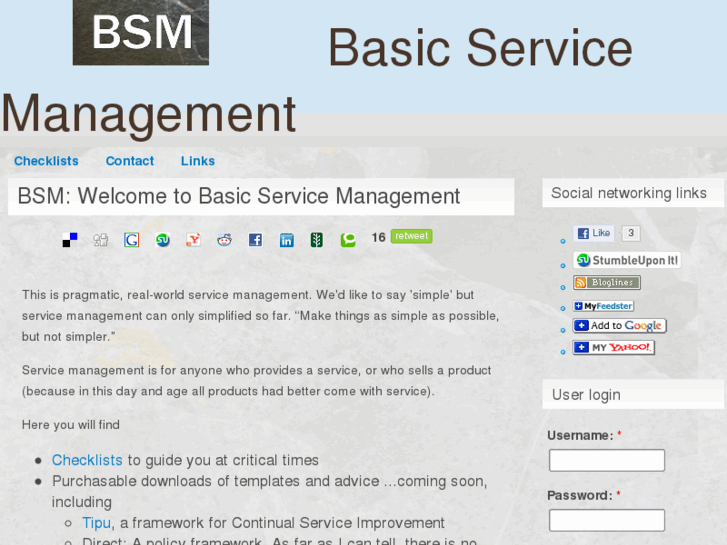Viewport: 727px width, 545px height.
Task: Click the Social networking links heading
Action: (x=629, y=193)
